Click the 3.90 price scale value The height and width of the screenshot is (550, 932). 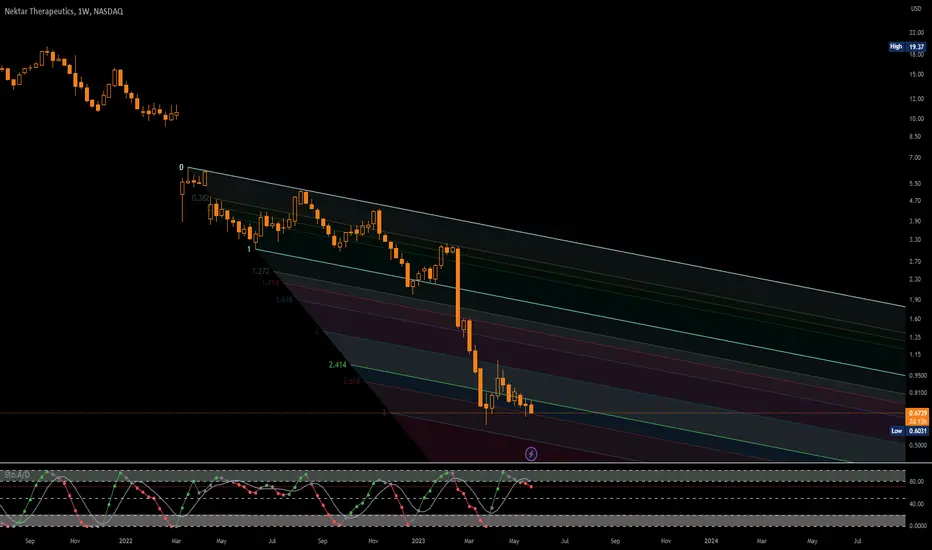pyautogui.click(x=915, y=221)
